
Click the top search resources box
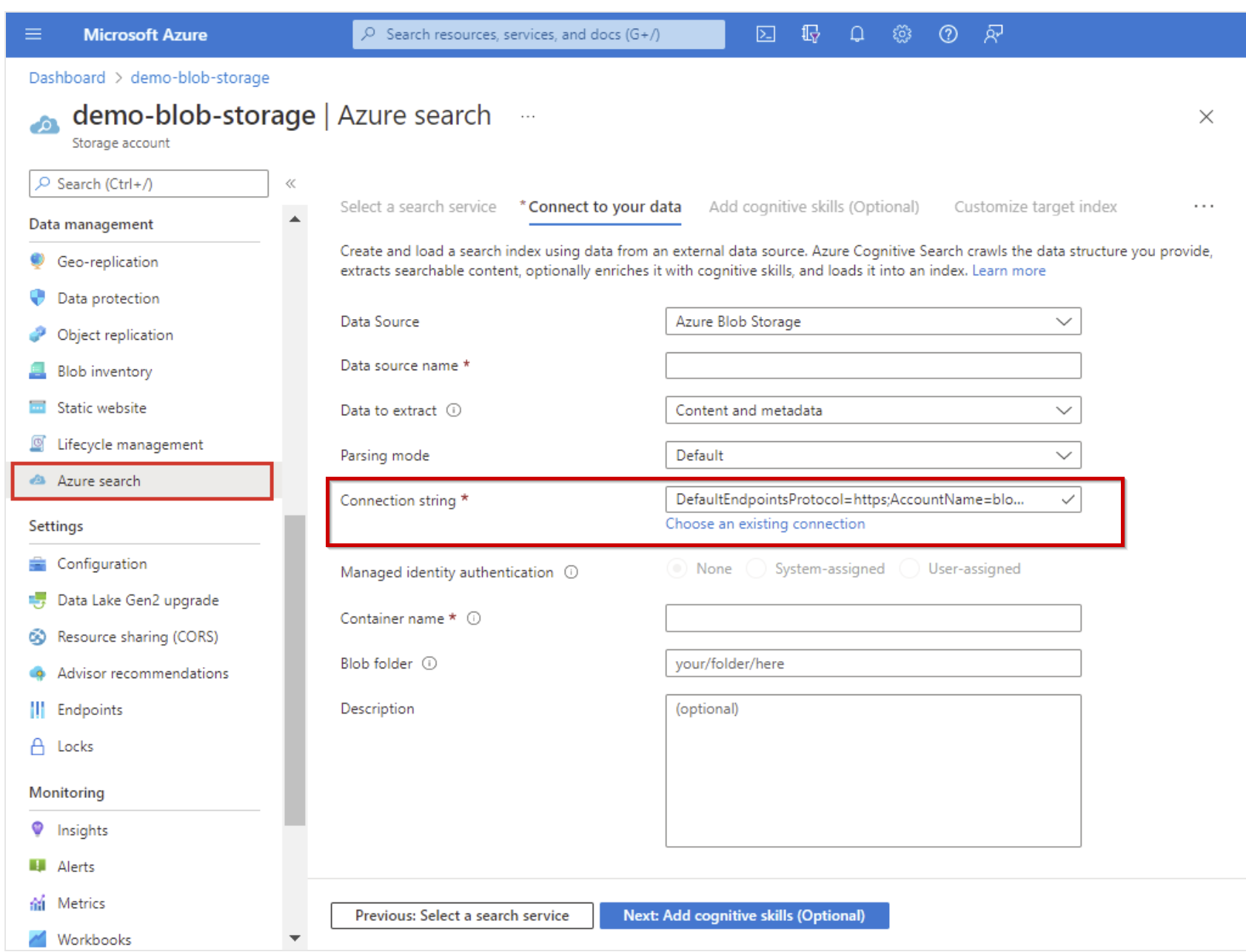click(538, 34)
